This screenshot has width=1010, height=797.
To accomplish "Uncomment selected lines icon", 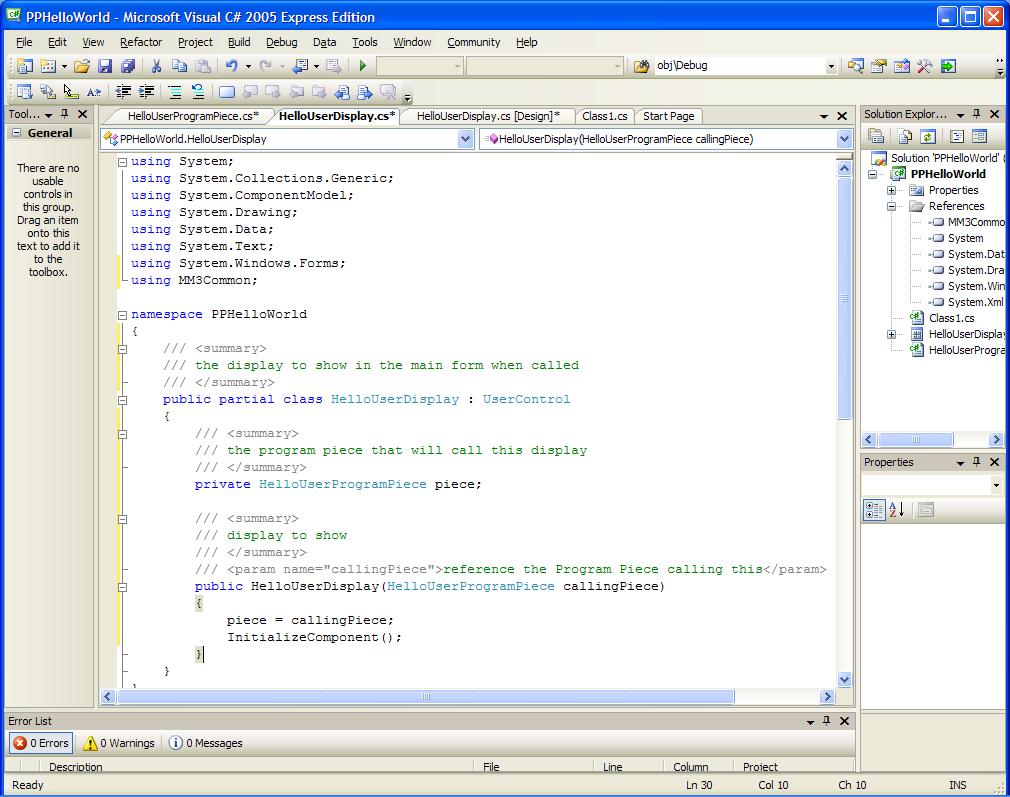I will (198, 92).
